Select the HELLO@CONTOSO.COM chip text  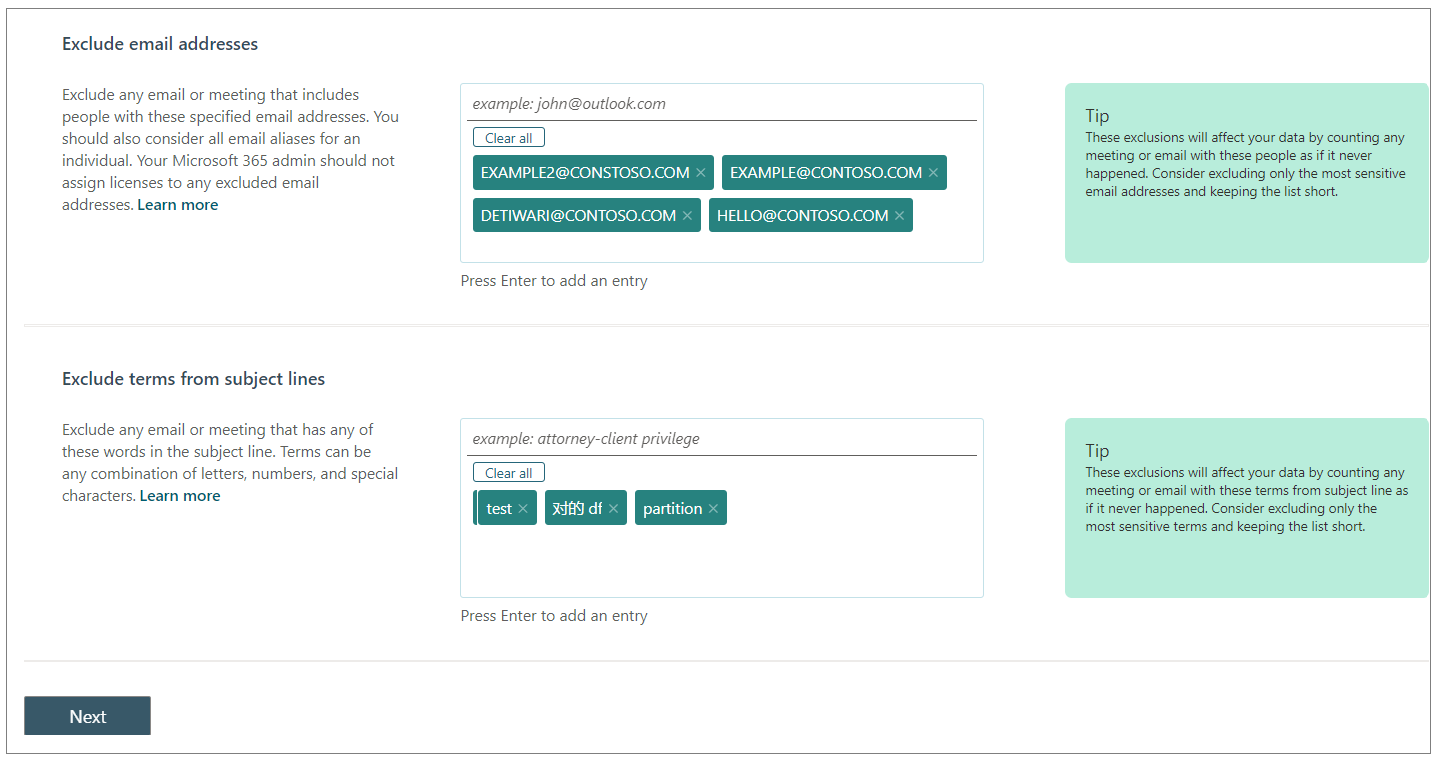[803, 216]
